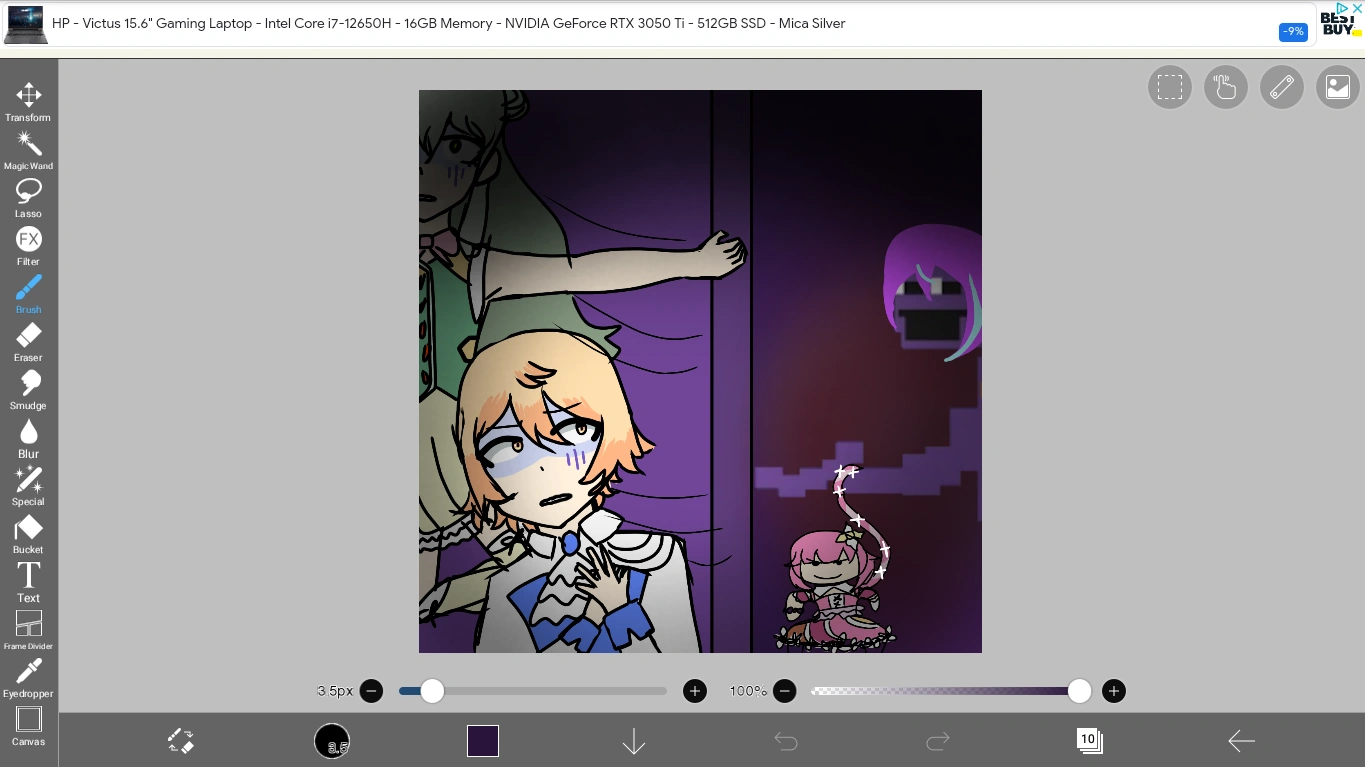Select the Magic Wand tool

28,150
